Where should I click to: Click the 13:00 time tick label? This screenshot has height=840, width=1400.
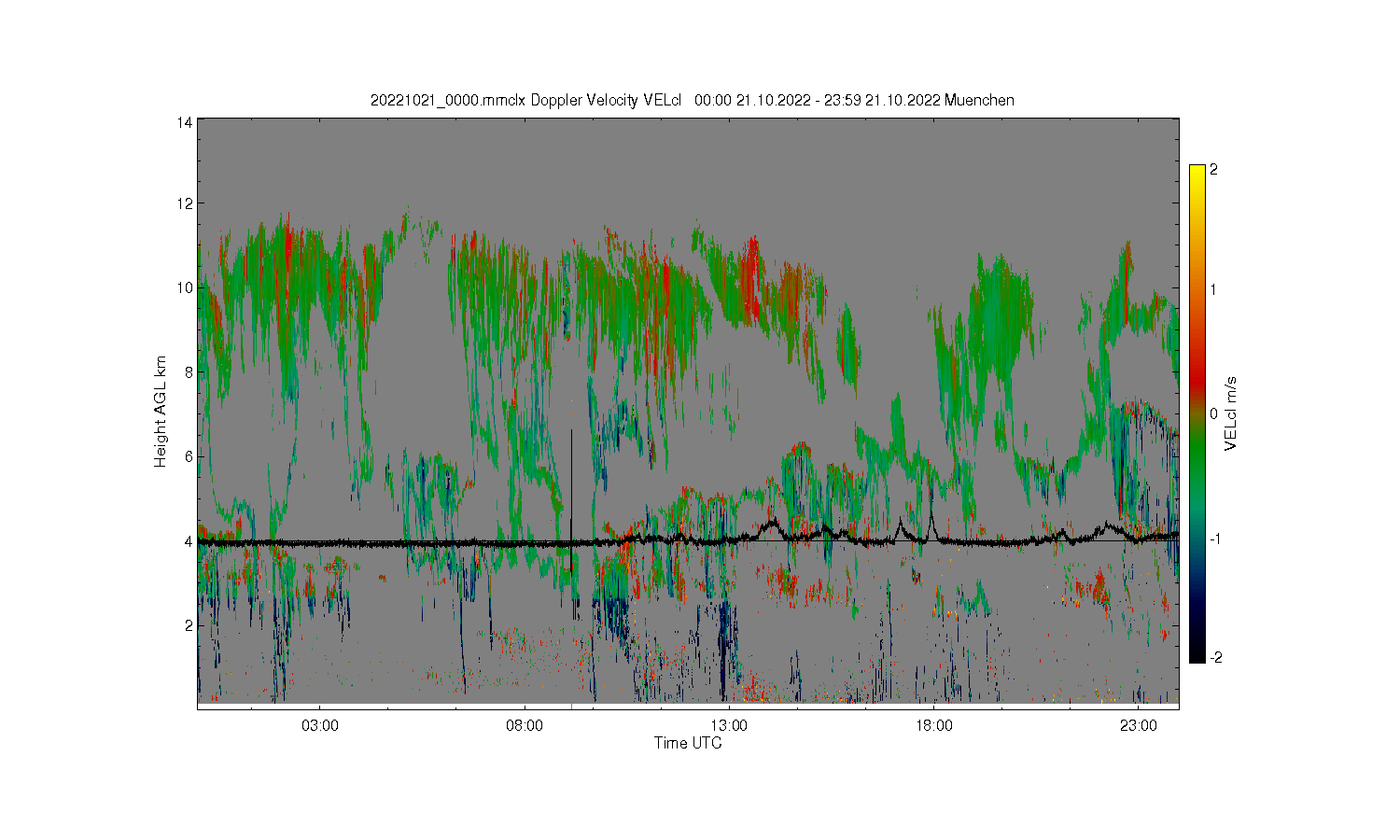click(x=729, y=725)
